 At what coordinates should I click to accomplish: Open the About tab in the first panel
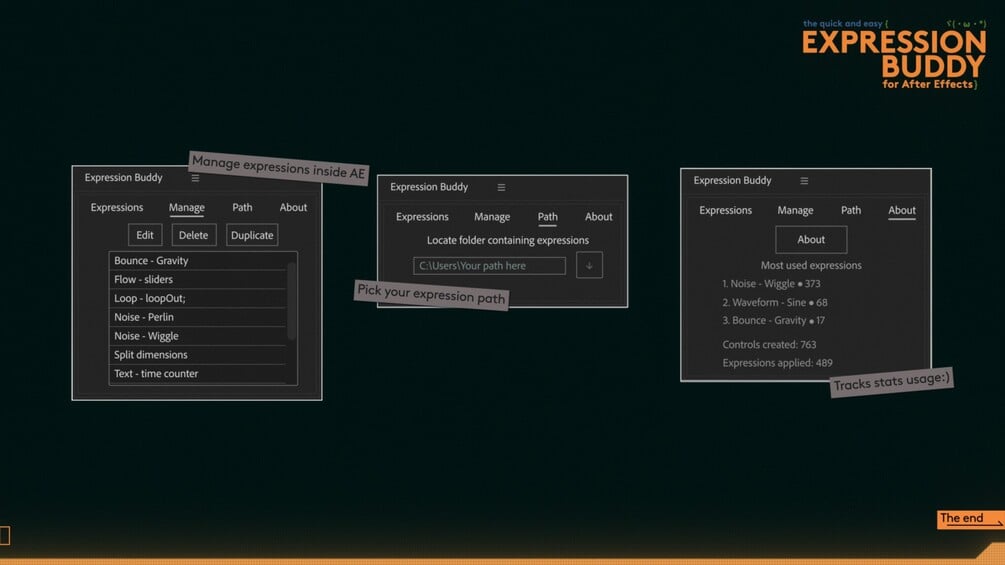tap(293, 208)
